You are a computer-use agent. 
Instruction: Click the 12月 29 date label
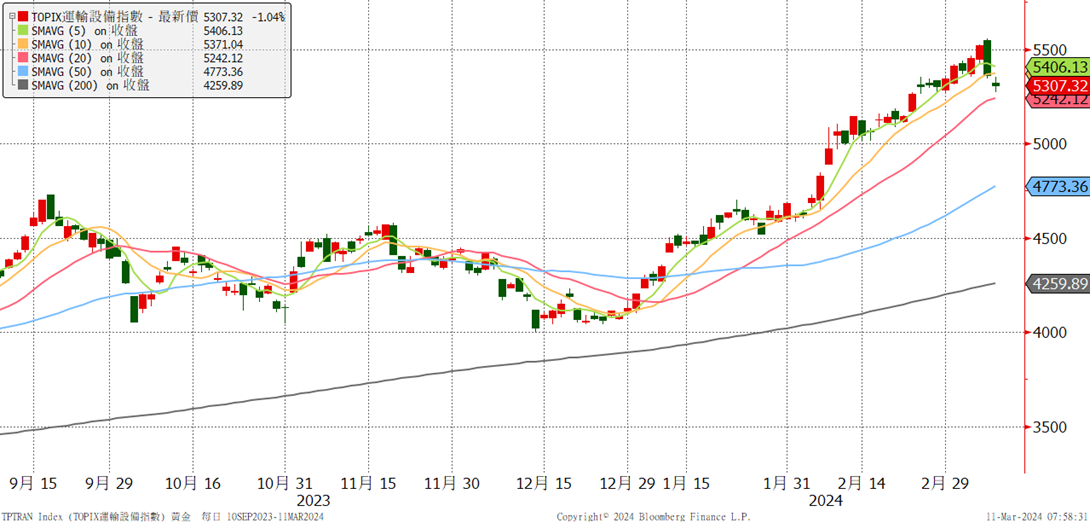628,483
